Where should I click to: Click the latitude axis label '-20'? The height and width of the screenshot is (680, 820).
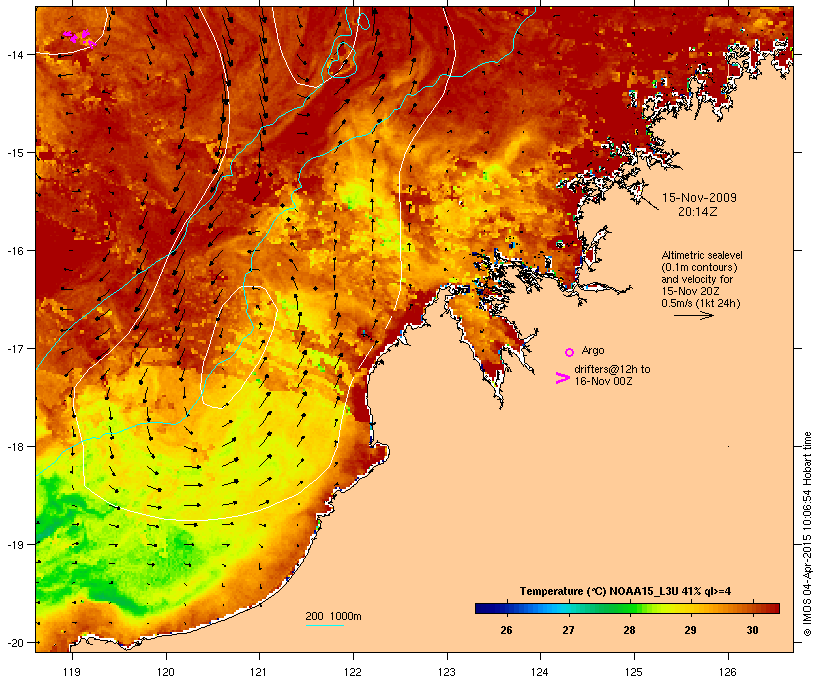point(15,643)
